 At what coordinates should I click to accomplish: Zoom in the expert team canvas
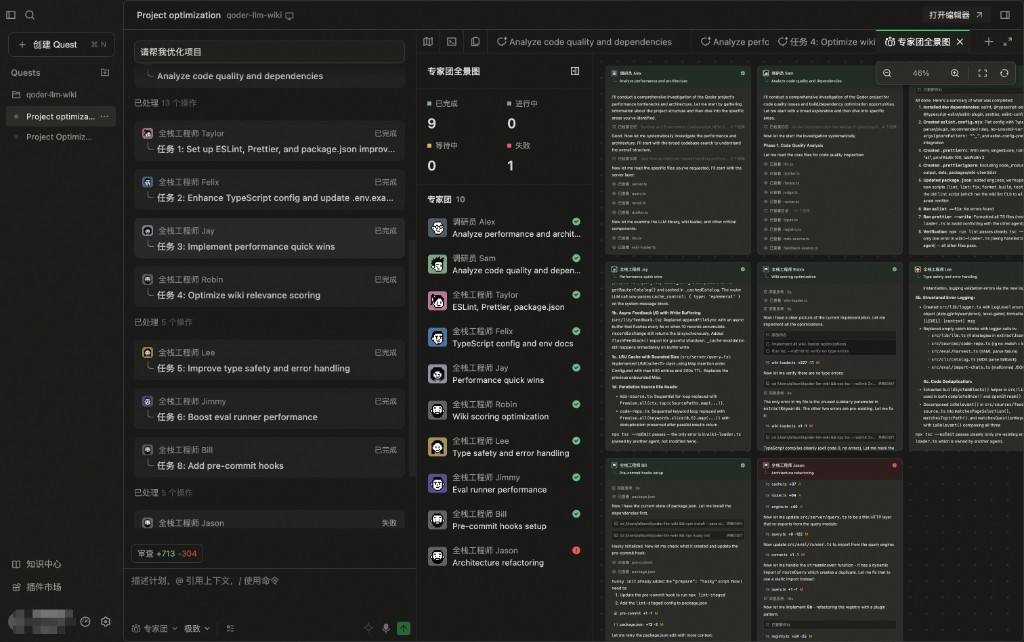click(x=955, y=73)
